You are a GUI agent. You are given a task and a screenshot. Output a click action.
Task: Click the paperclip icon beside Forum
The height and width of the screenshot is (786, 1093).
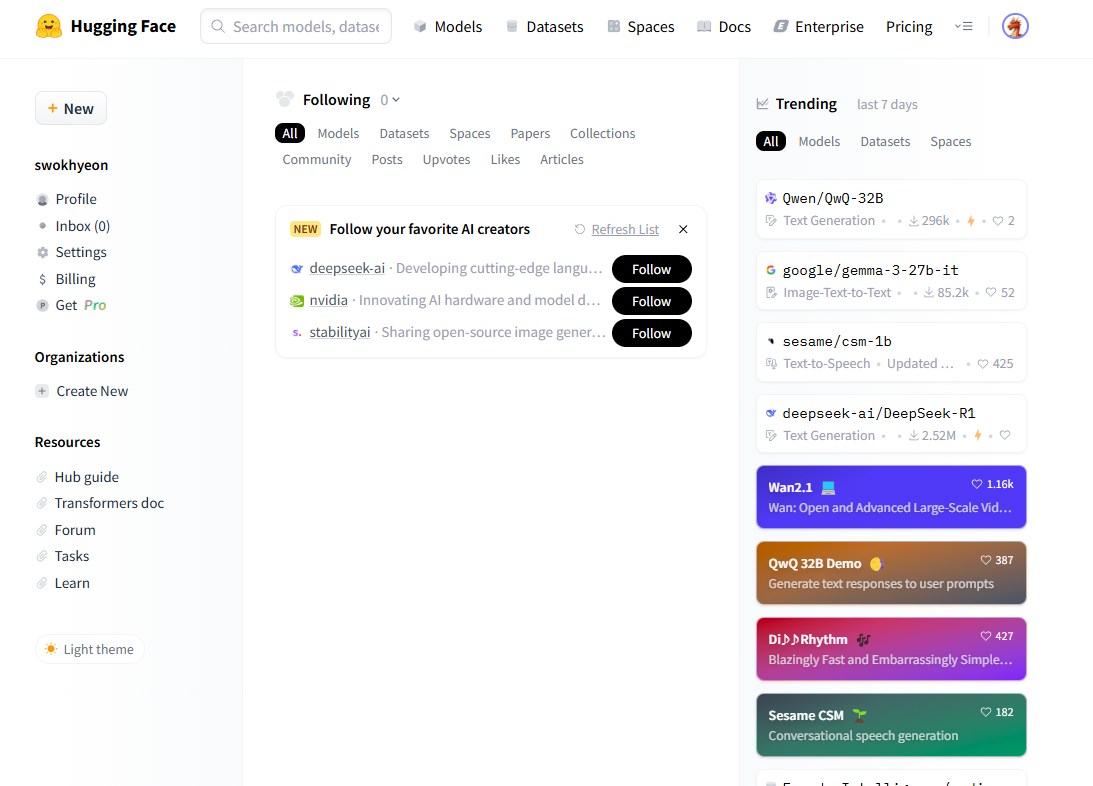point(42,530)
